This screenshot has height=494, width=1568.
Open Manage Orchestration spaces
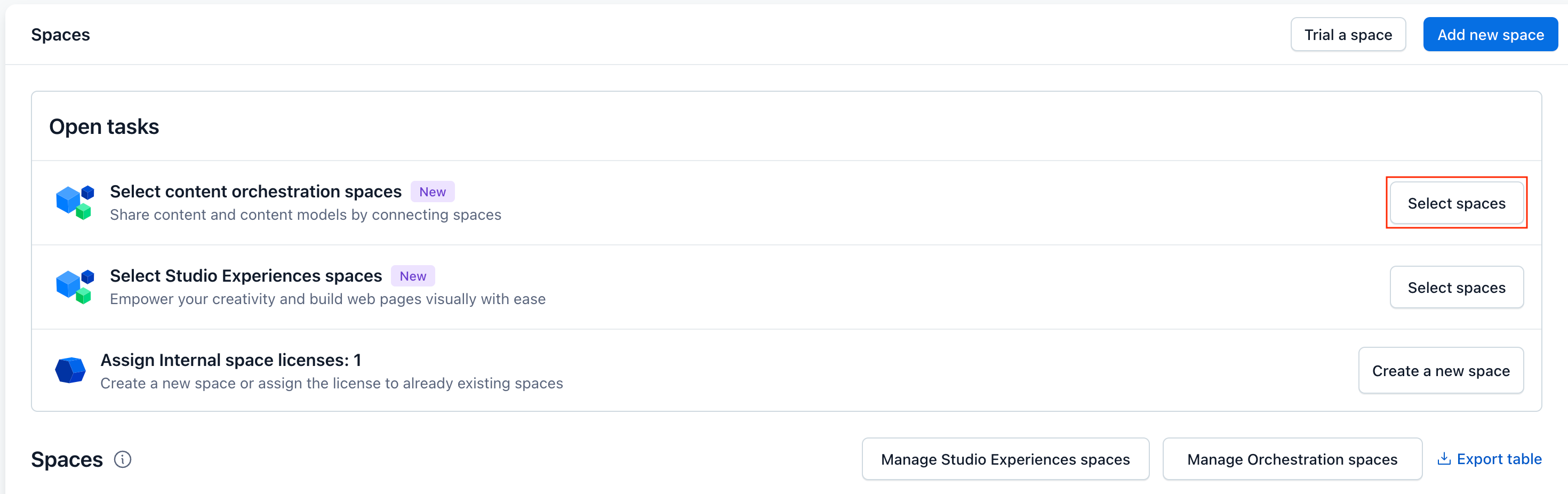pyautogui.click(x=1292, y=459)
